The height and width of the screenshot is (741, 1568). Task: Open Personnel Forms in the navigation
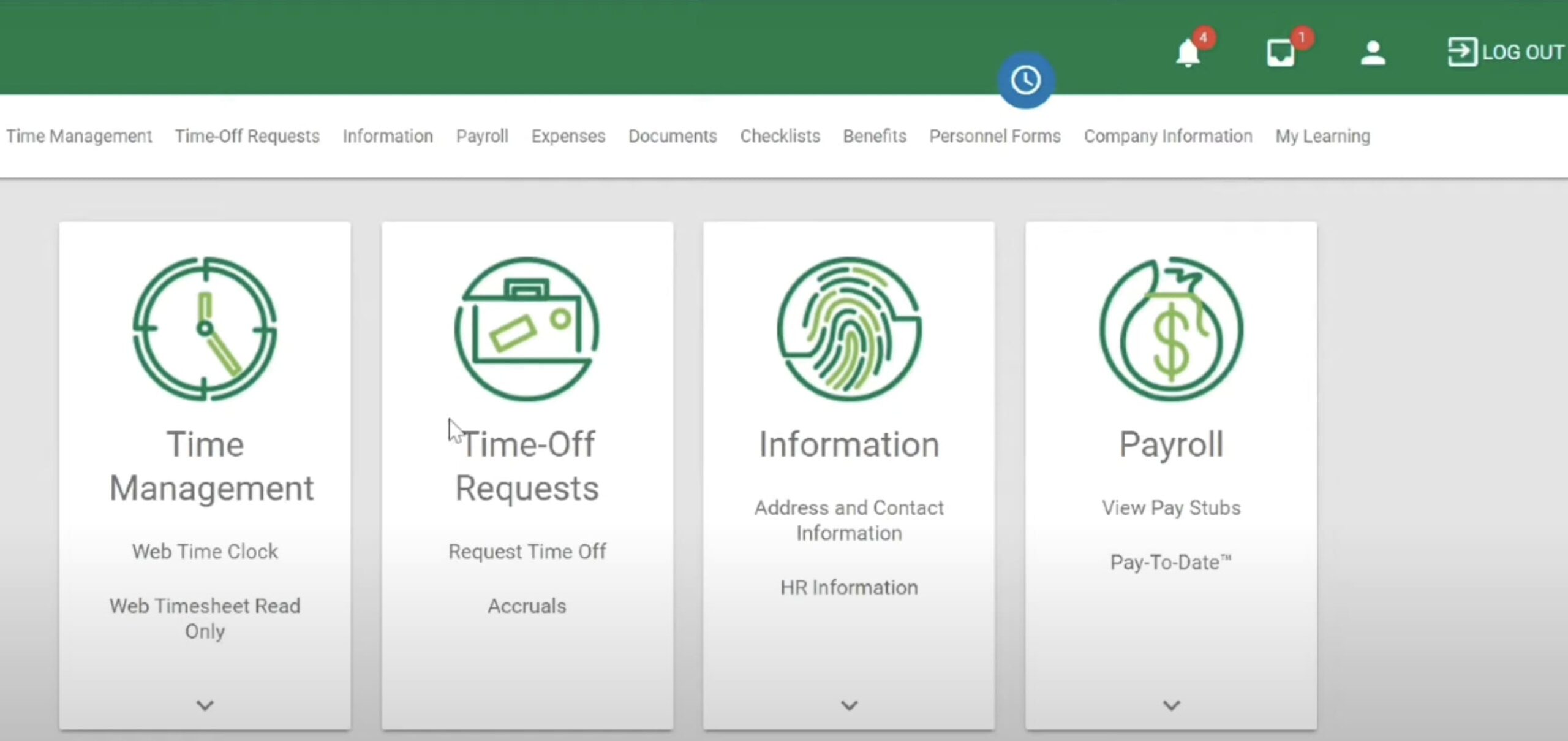point(995,136)
